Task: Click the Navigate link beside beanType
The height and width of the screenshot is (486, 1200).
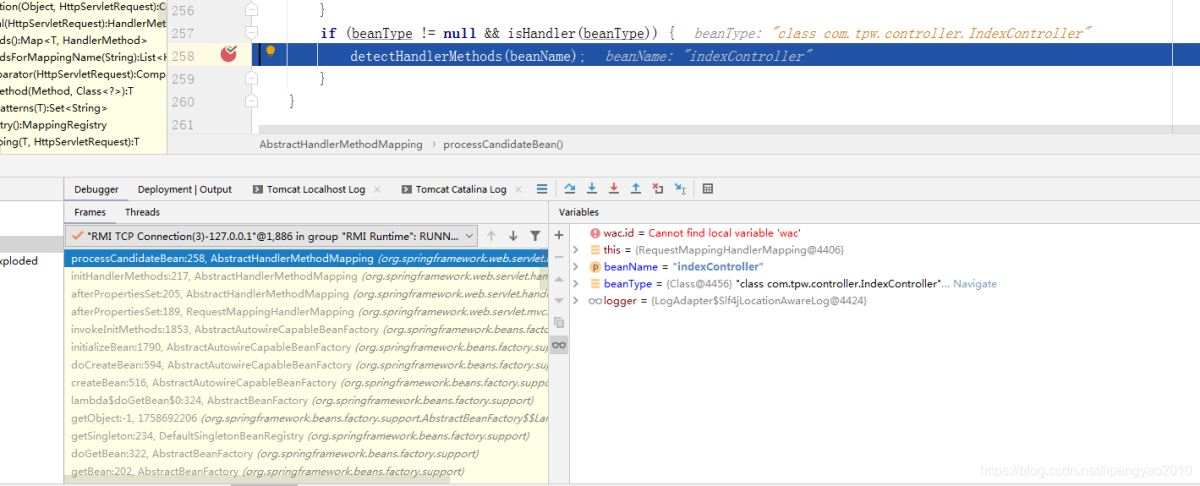Action: pos(974,284)
